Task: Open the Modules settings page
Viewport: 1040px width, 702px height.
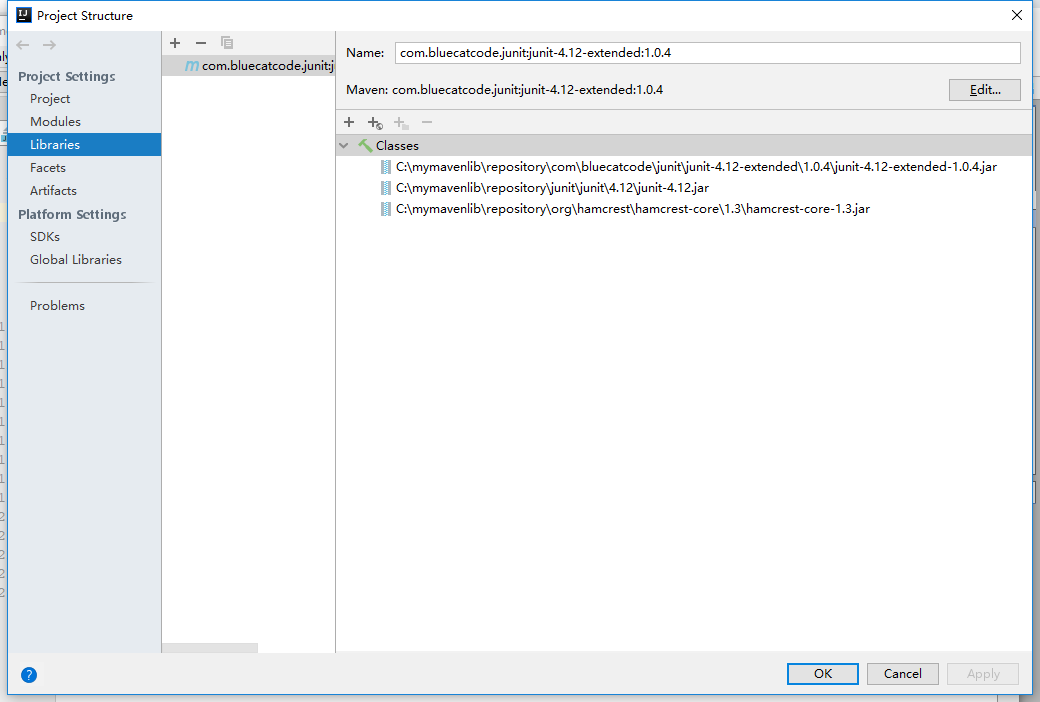Action: [x=55, y=121]
